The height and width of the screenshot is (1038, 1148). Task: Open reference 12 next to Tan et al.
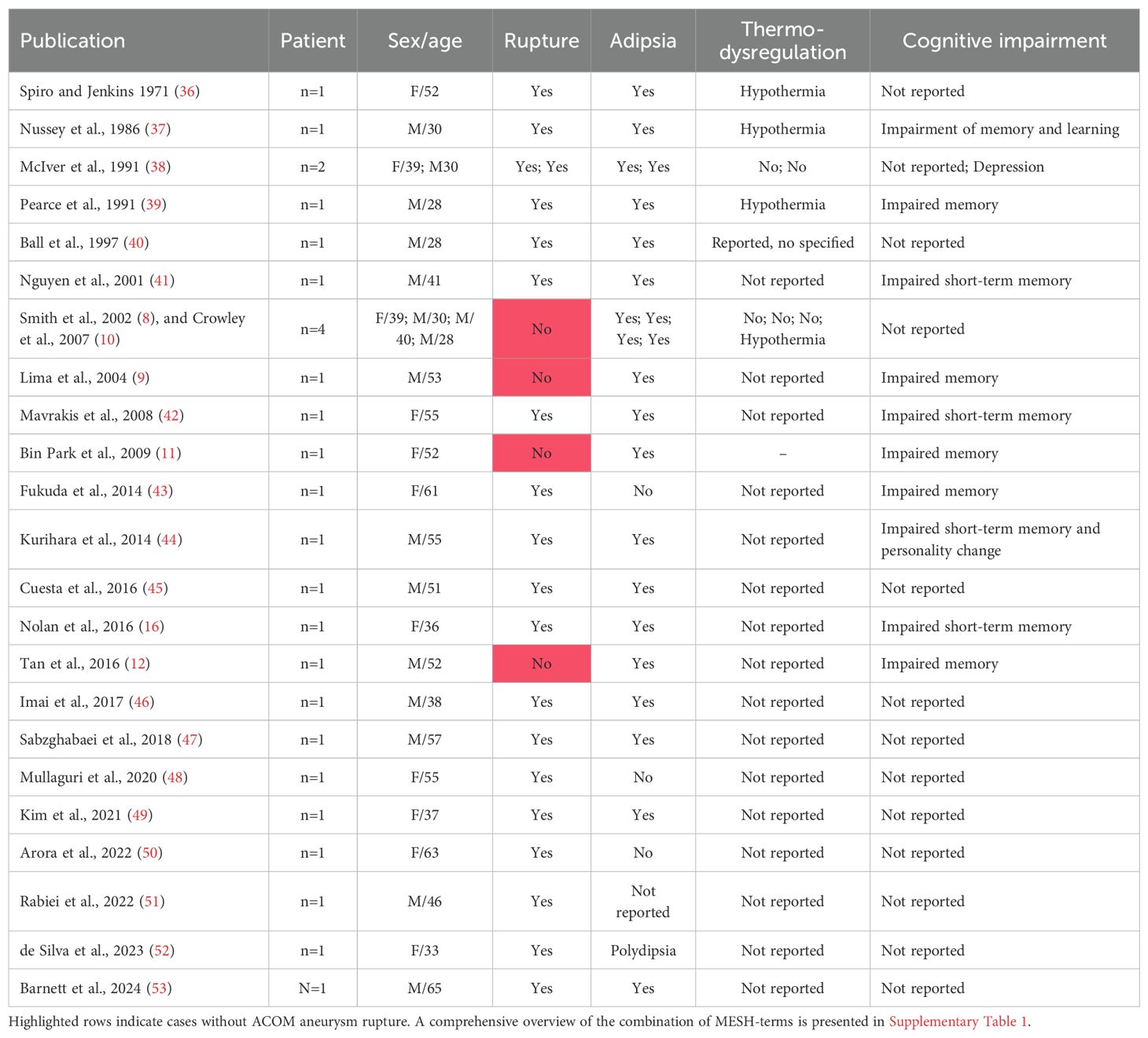coord(138,664)
